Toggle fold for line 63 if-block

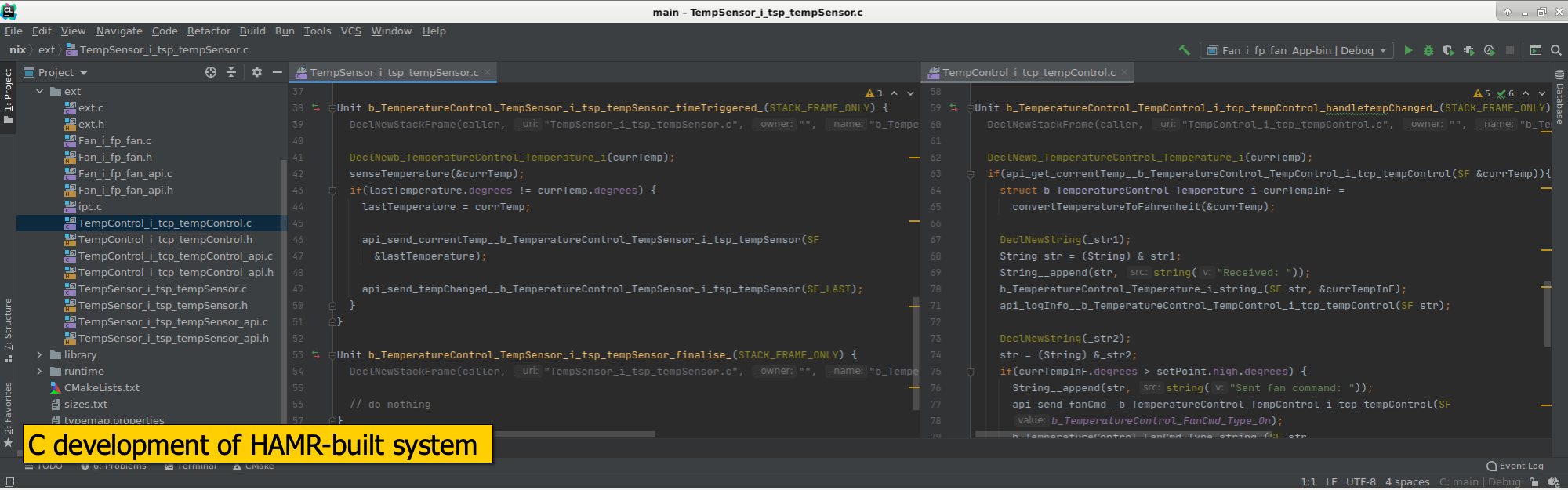pos(970,174)
